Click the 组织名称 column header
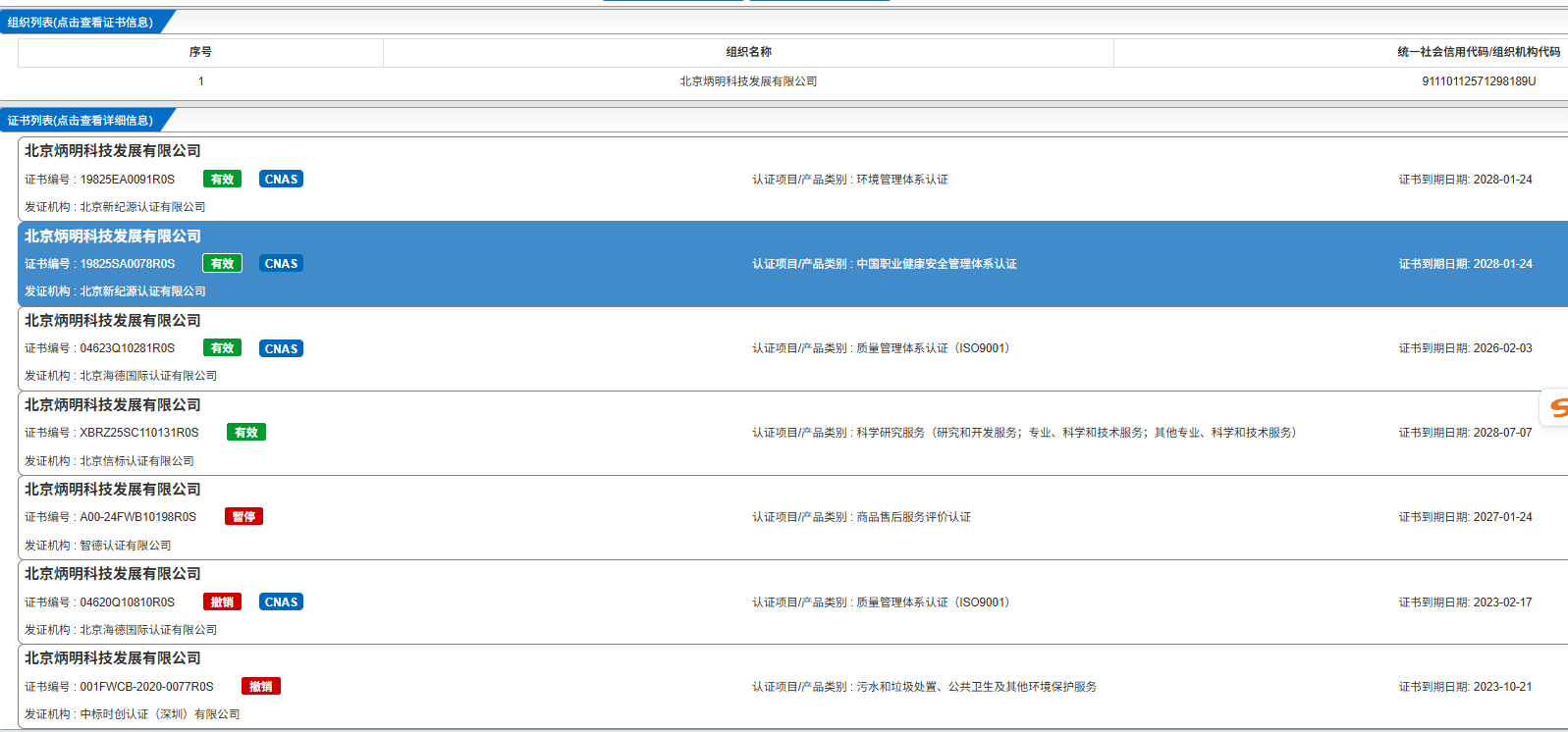This screenshot has width=1568, height=732. 748,52
